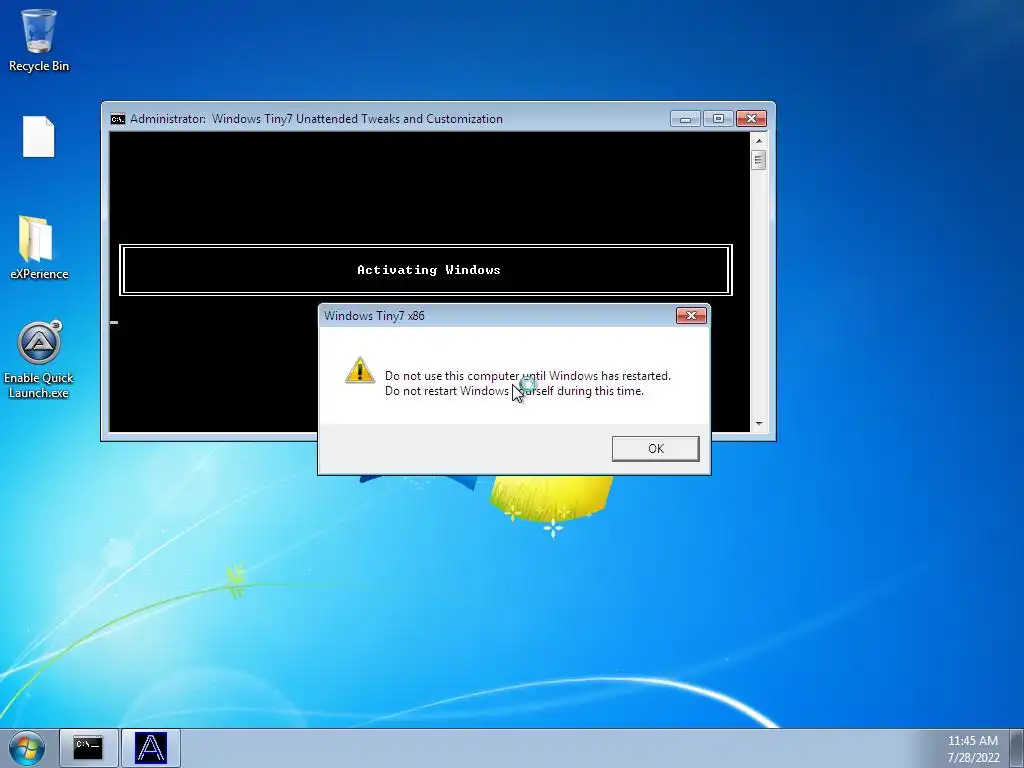Screen dimensions: 1024x768
Task: Close the Administrator command prompt window
Action: coord(751,119)
